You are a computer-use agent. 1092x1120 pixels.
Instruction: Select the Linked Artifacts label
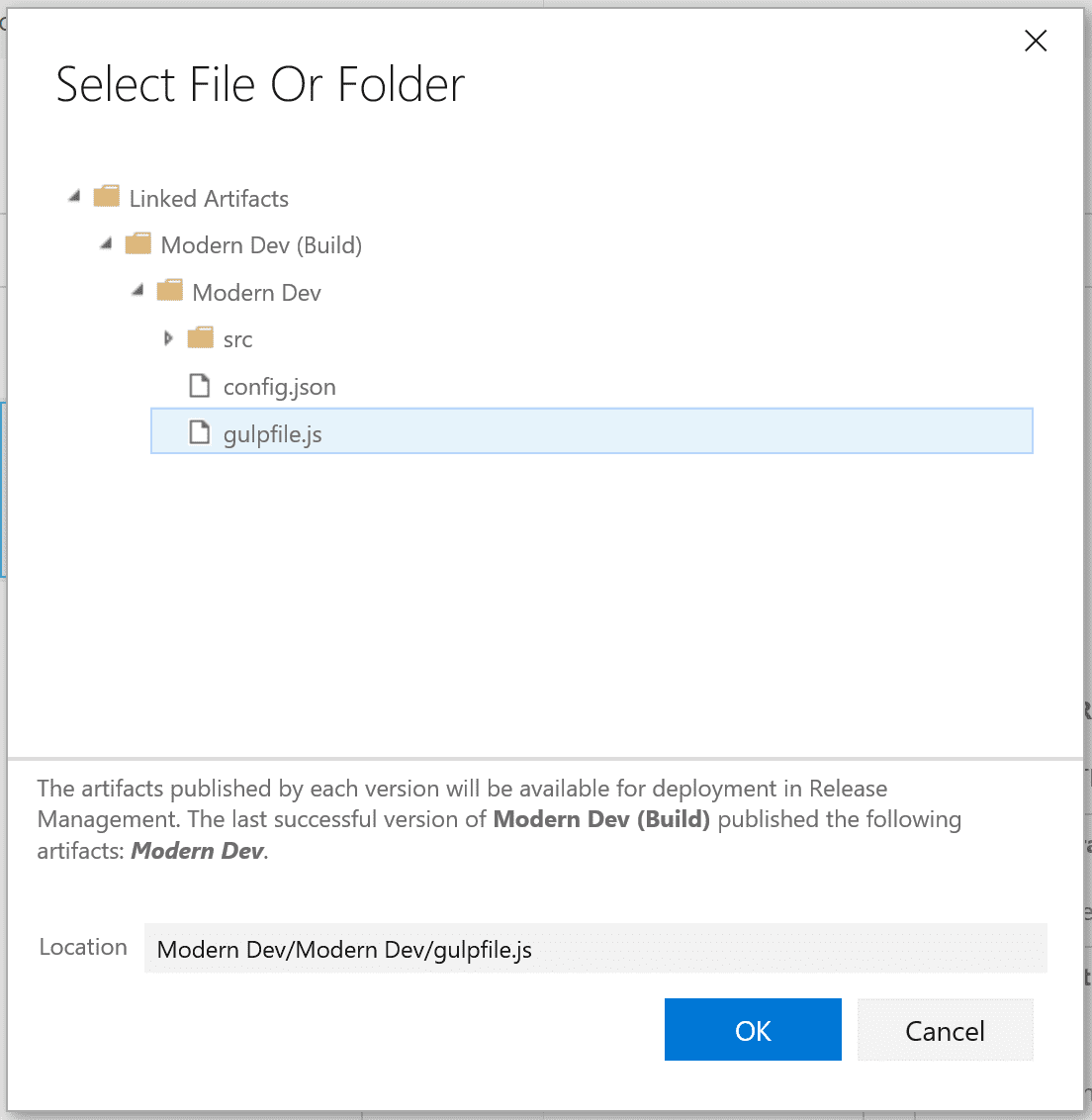pos(209,199)
